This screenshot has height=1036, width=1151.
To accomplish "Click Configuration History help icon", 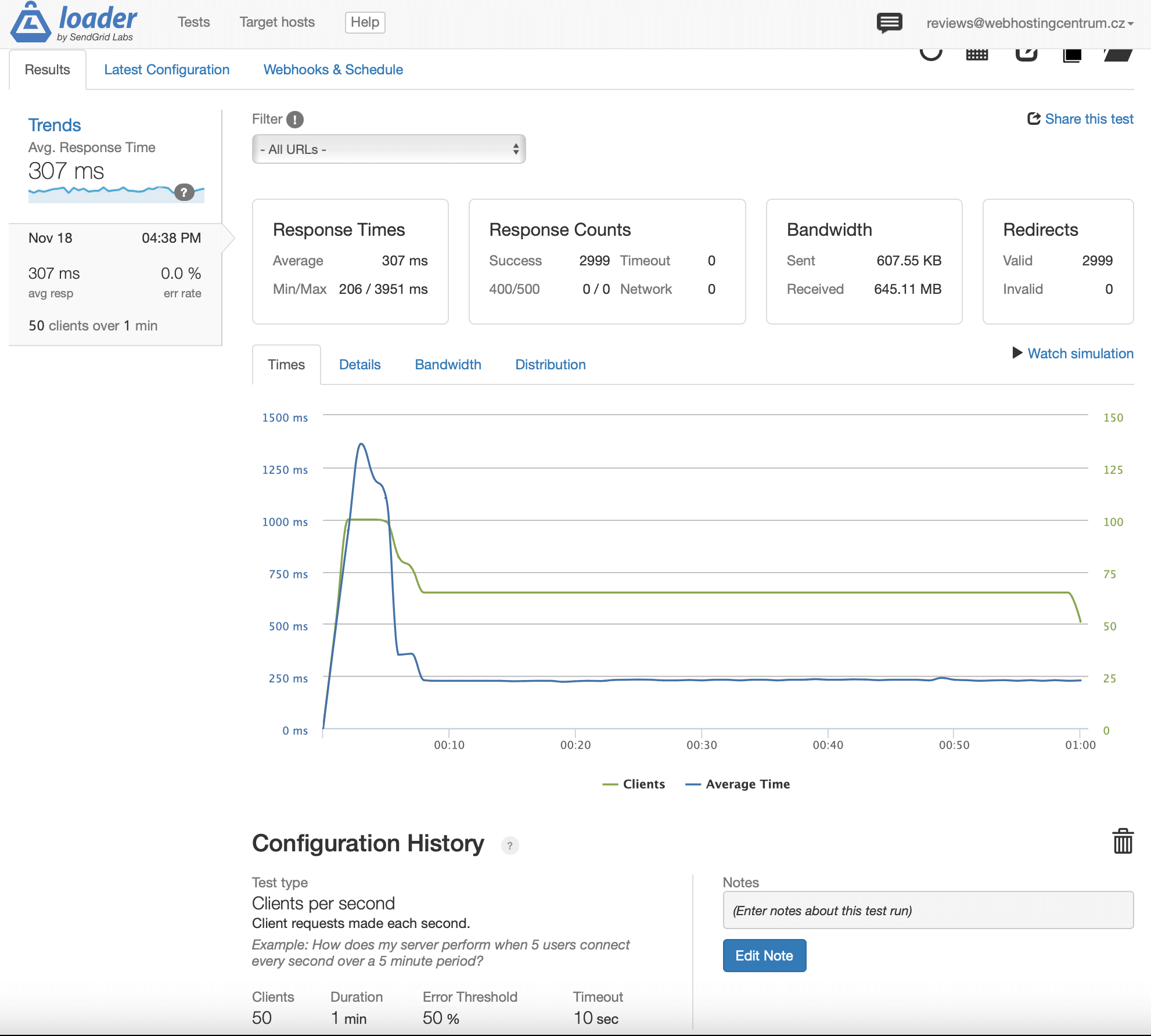I will point(509,846).
